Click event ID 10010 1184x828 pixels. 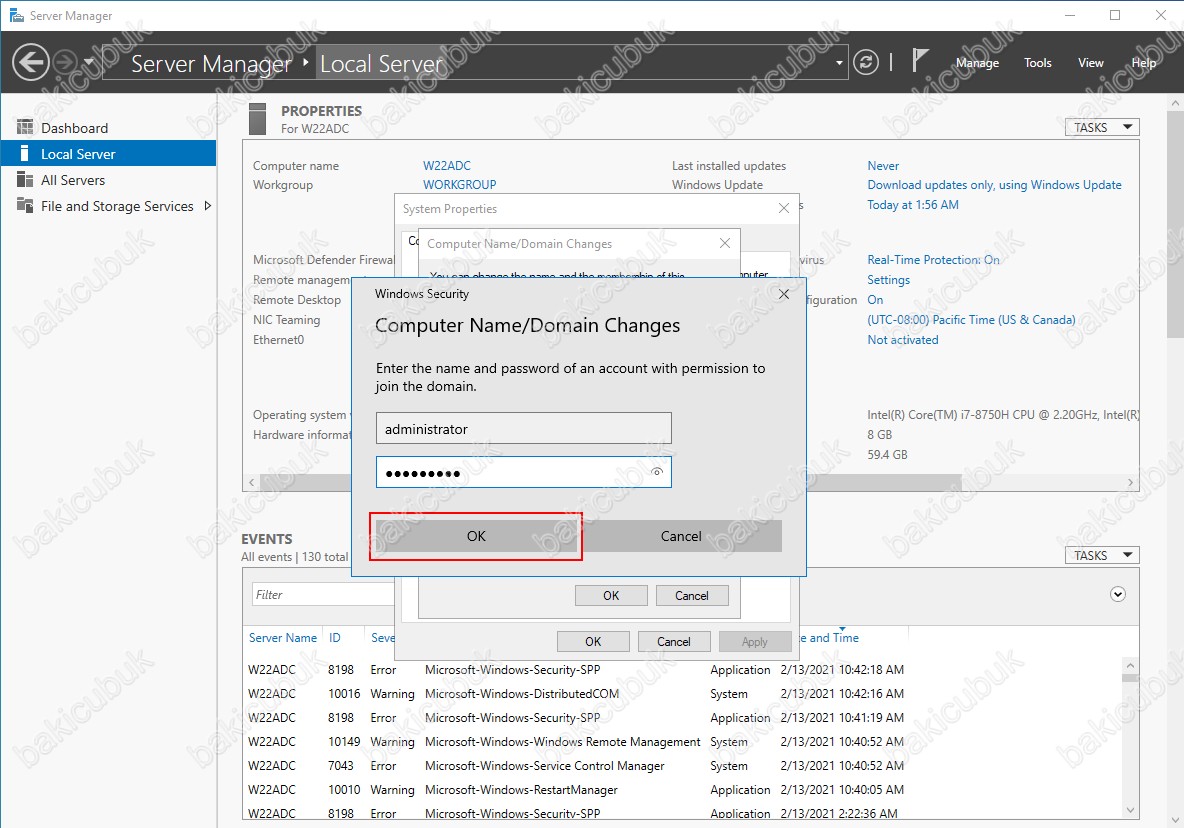[x=344, y=790]
